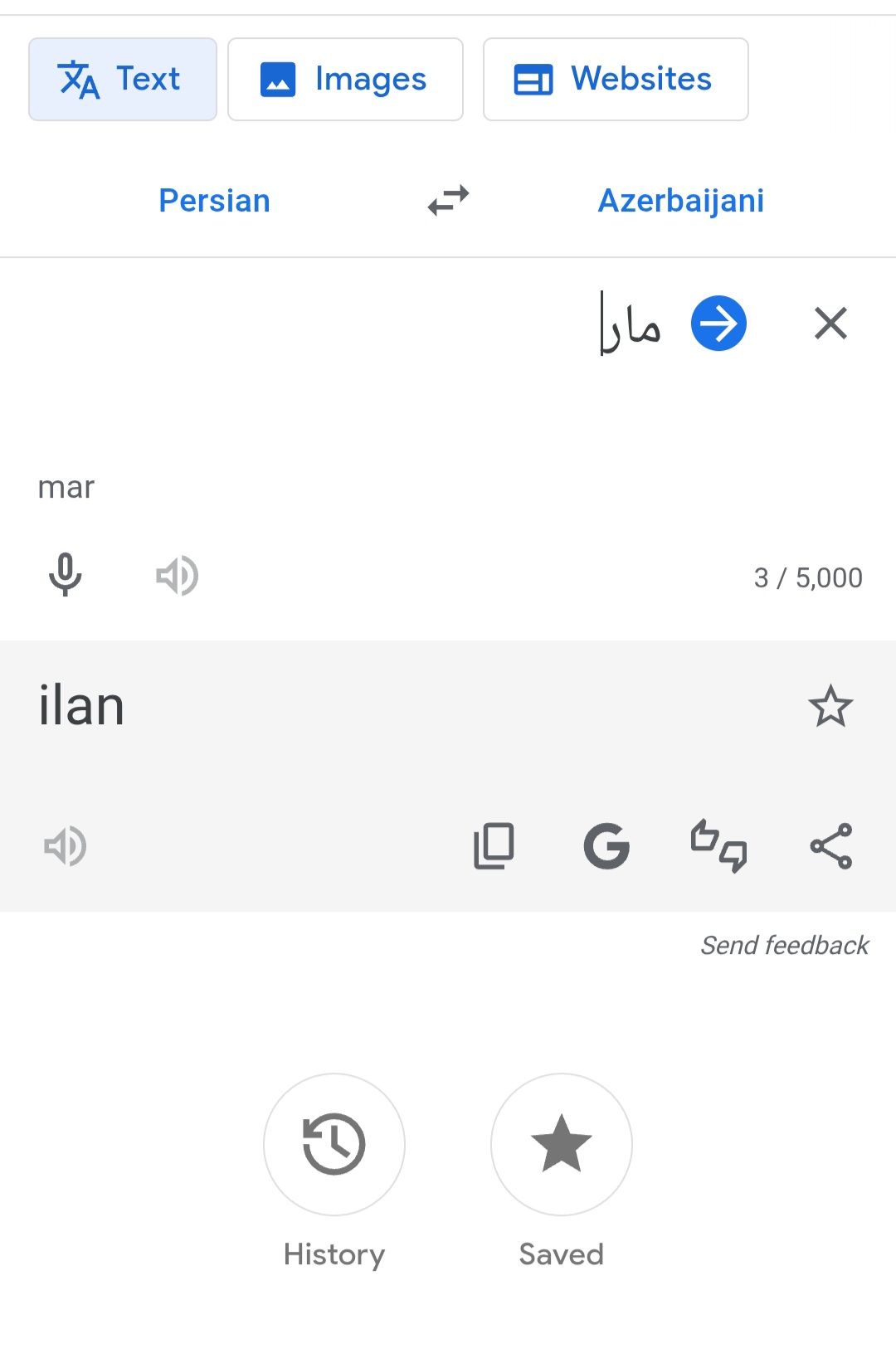Screen dimensions: 896x1368
Task: Switch to the Images tab
Action: click(x=345, y=80)
